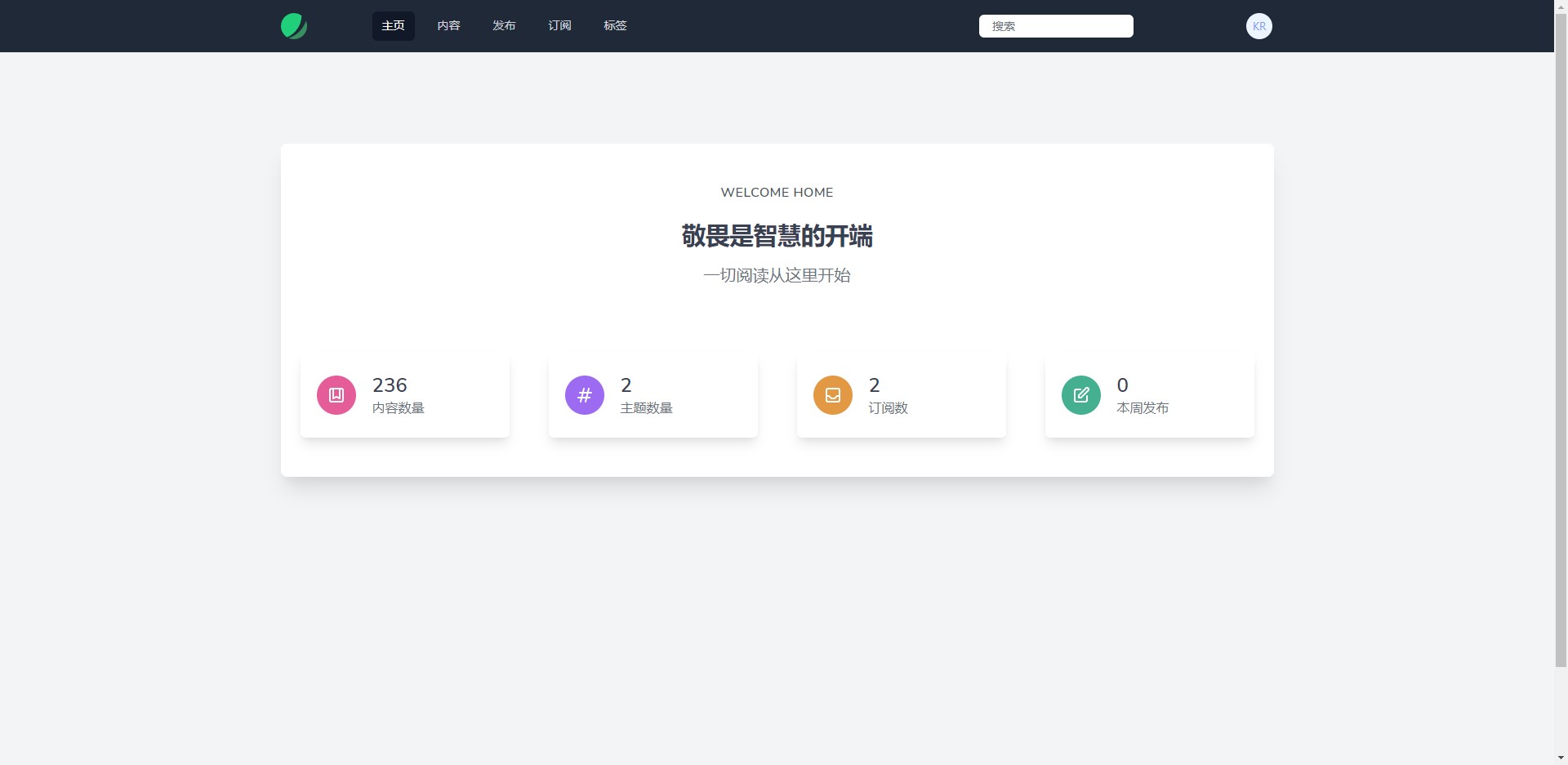Click the pink bookmark icon for 内容数量
This screenshot has height=765, width=1568.
point(336,395)
